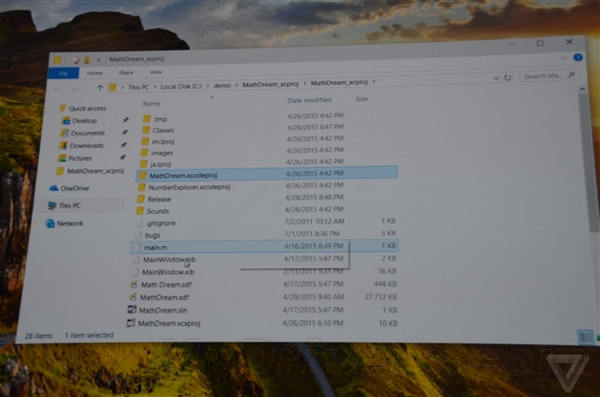Click the back navigation arrow

[x=57, y=89]
